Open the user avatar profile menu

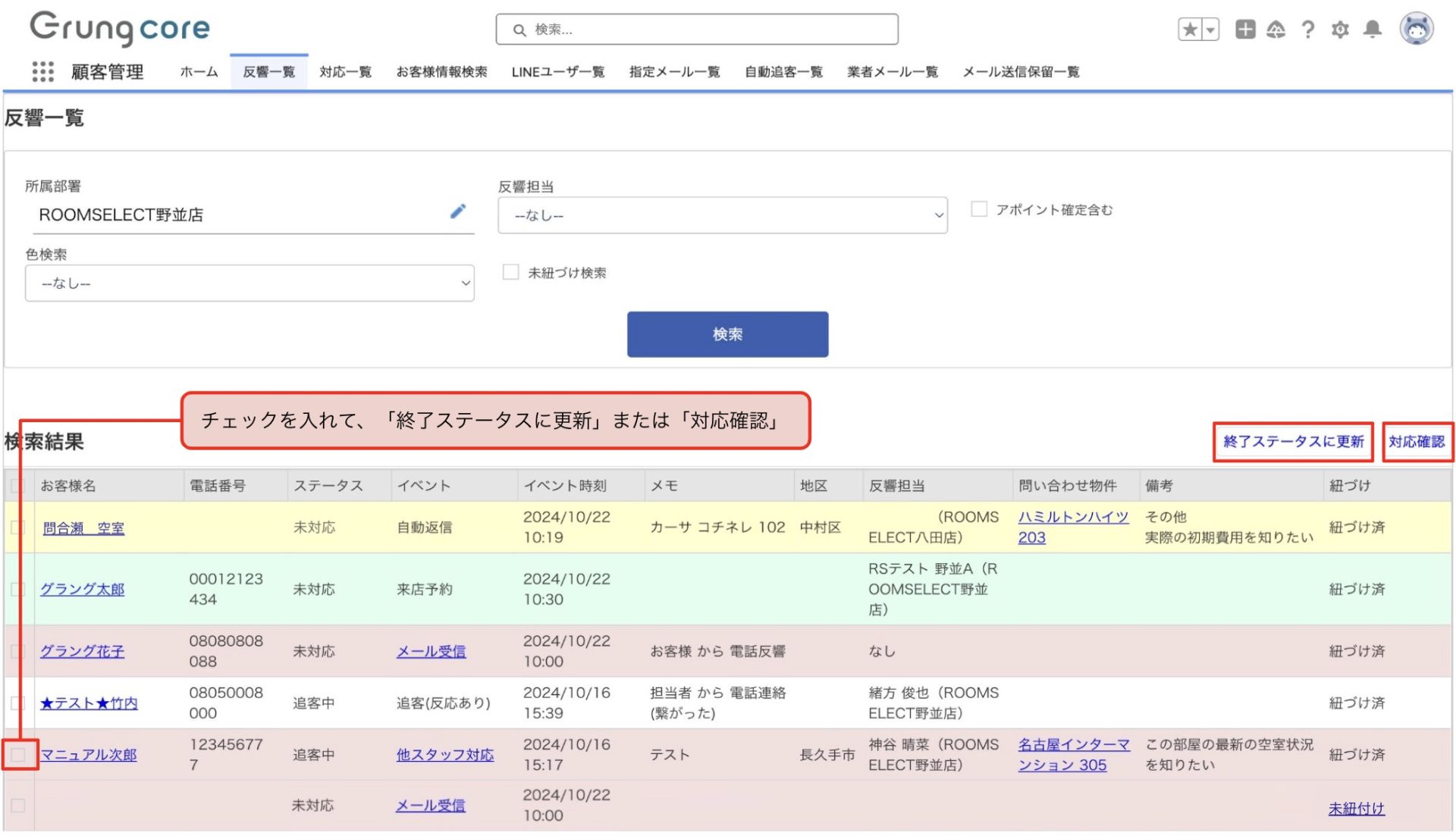click(1416, 30)
